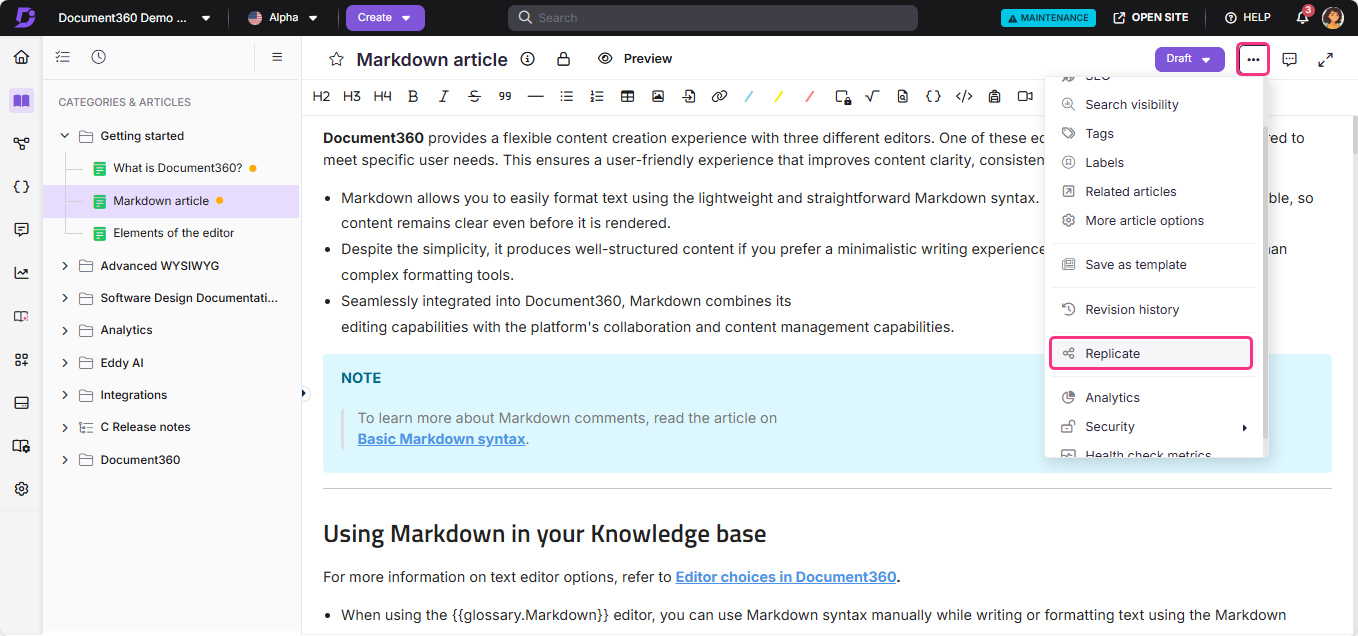The width and height of the screenshot is (1358, 636).
Task: Insert a hyperlink using the link icon
Action: (x=718, y=96)
